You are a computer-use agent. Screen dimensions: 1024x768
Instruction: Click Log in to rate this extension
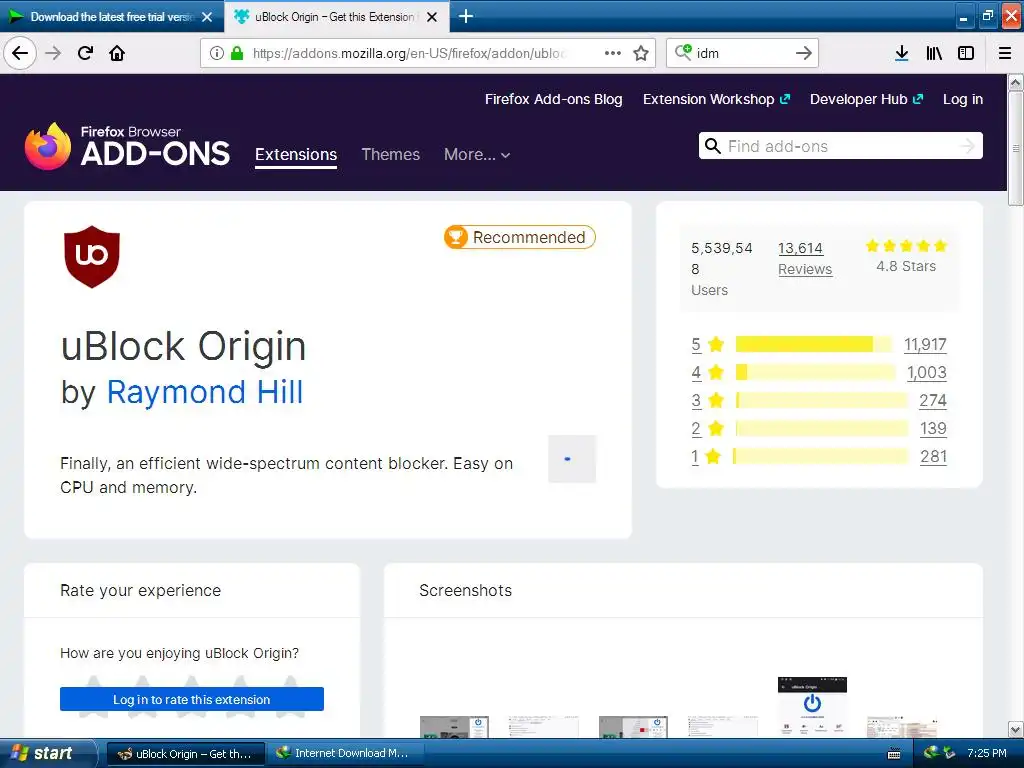191,699
